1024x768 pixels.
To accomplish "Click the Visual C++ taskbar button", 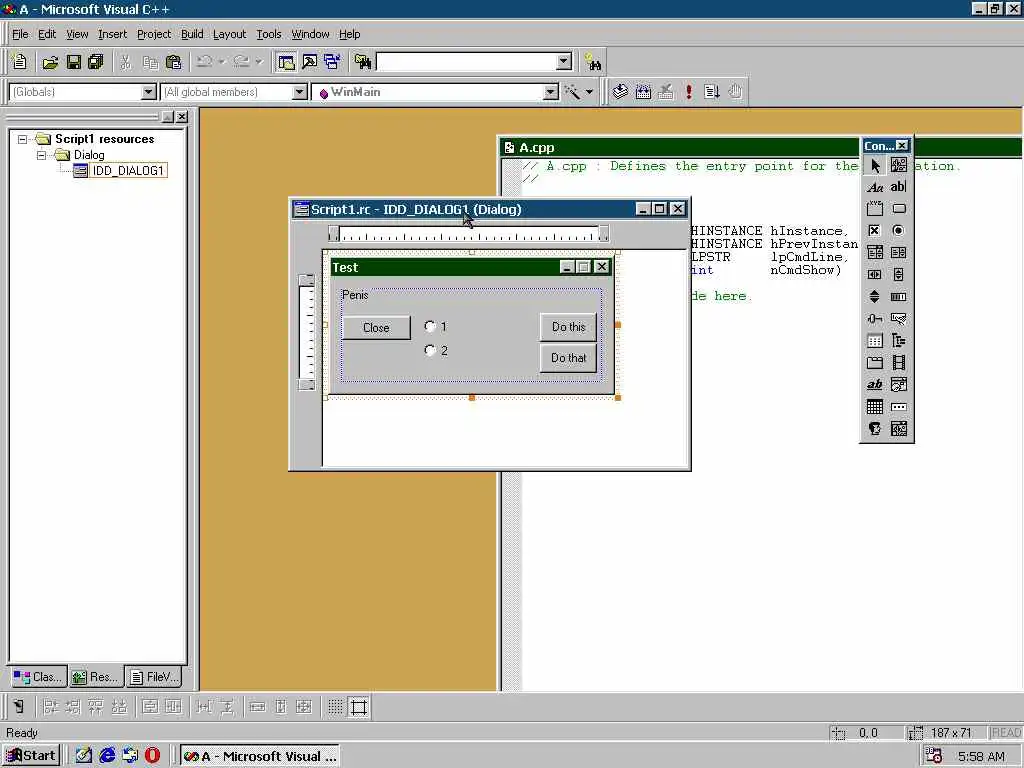I will pyautogui.click(x=260, y=756).
